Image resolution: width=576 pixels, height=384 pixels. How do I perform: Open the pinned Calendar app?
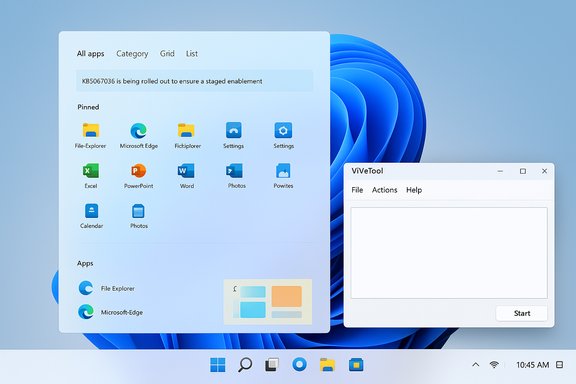point(91,211)
